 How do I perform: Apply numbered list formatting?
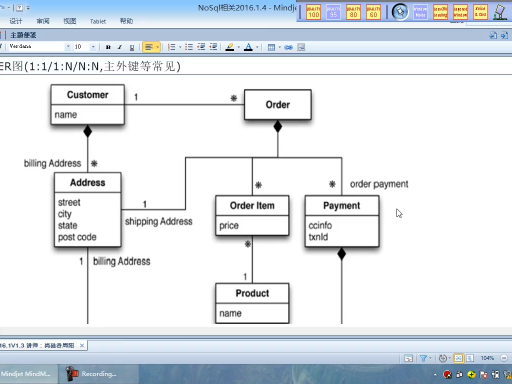pyautogui.click(x=171, y=47)
